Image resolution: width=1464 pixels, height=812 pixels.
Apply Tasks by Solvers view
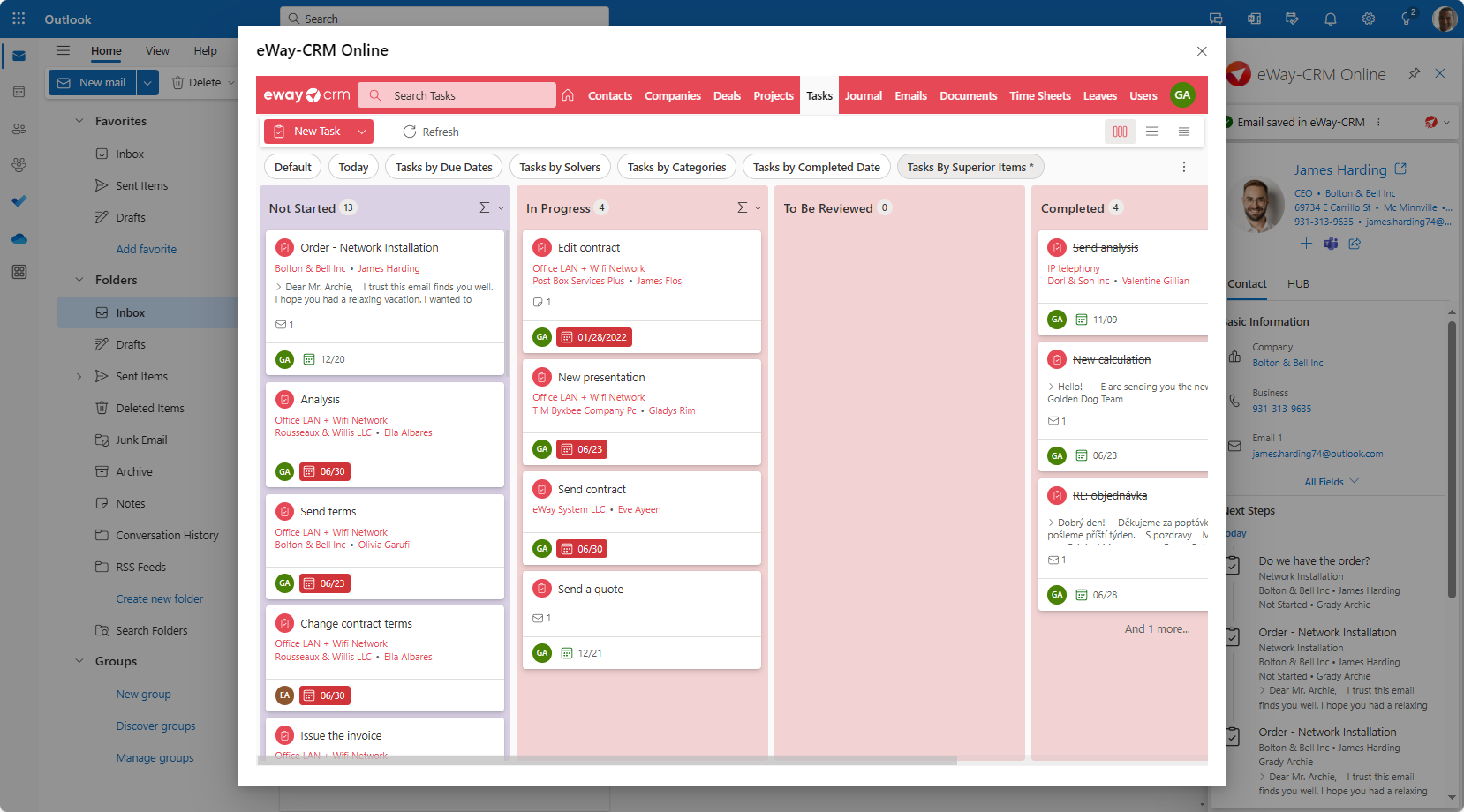[x=560, y=167]
